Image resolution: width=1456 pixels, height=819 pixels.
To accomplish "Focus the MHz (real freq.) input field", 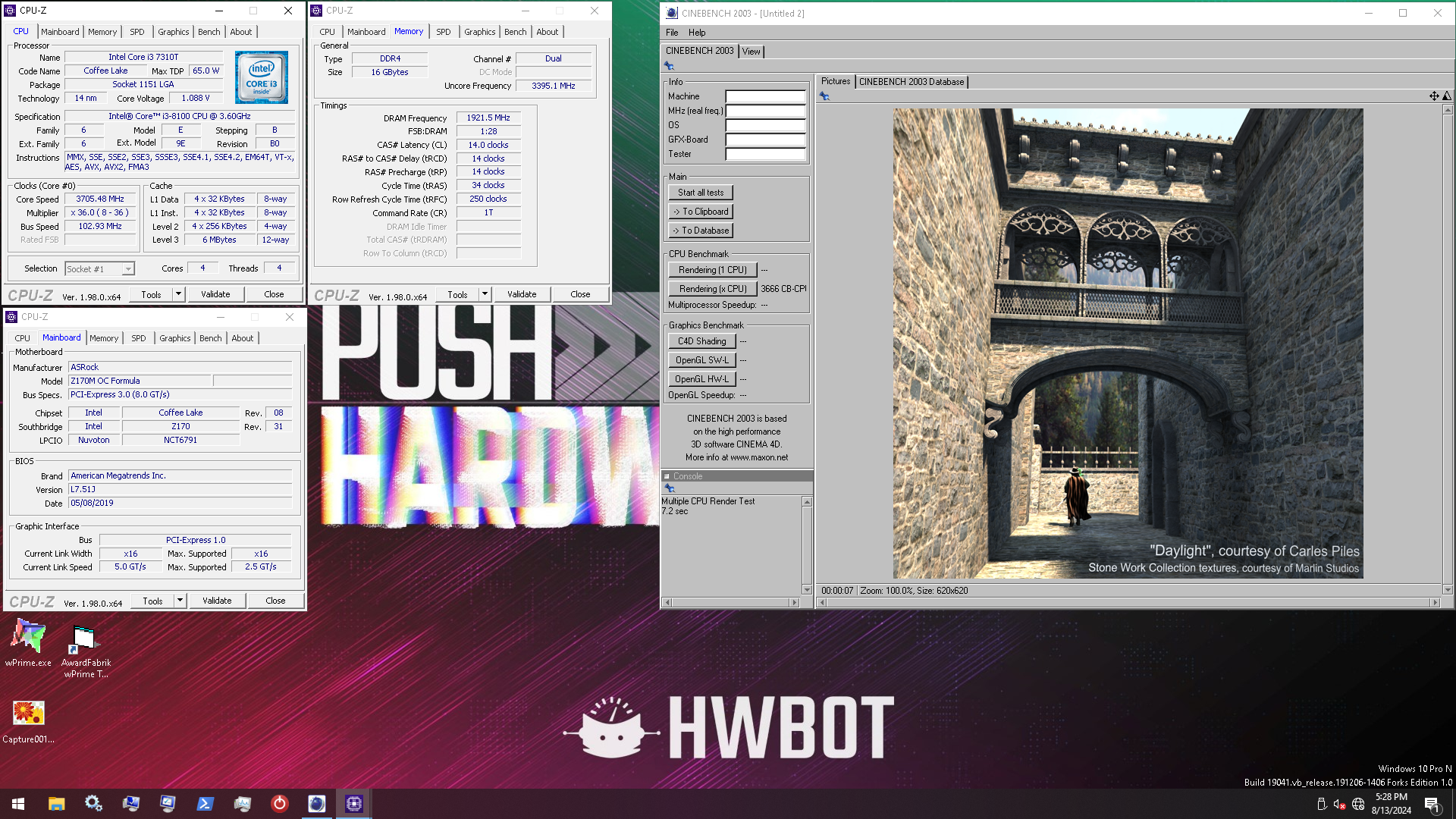I will 765,111.
